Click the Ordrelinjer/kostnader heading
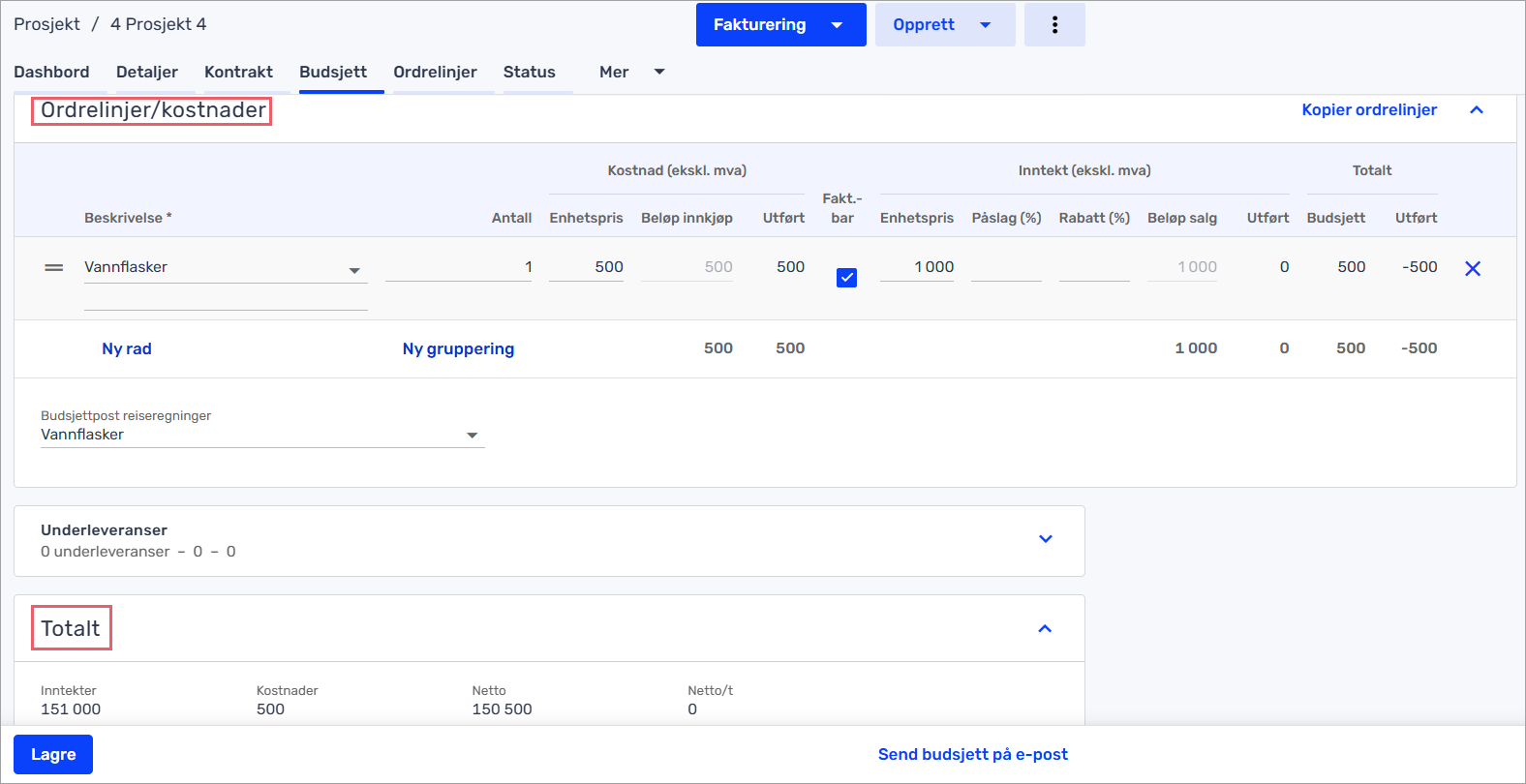Image resolution: width=1526 pixels, height=784 pixels. coord(153,110)
